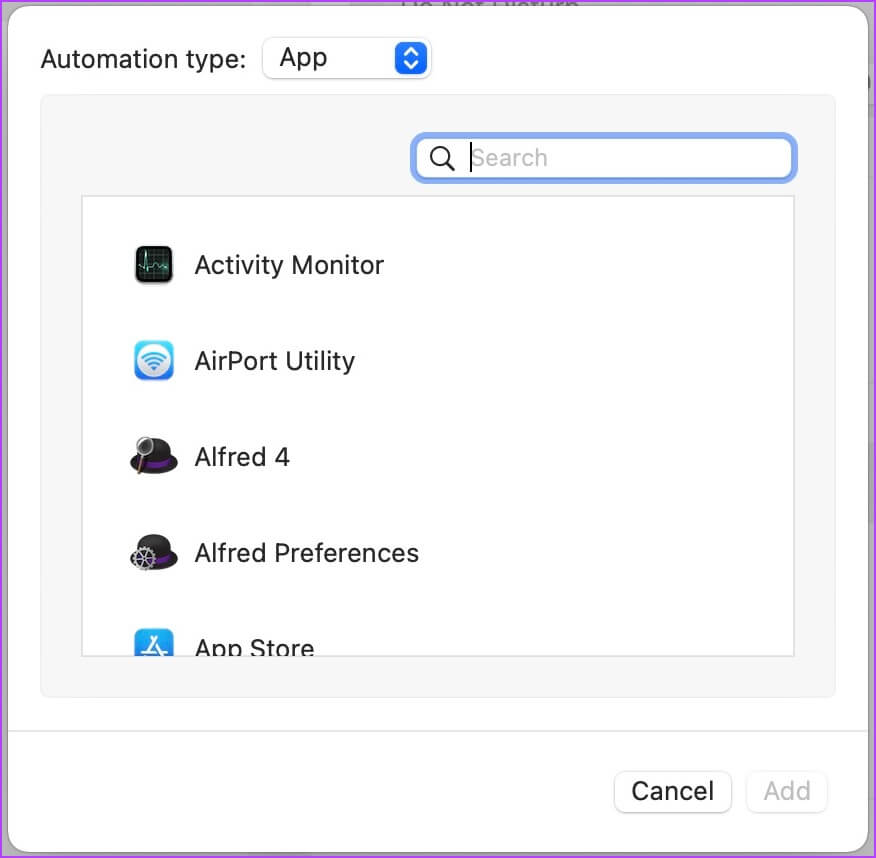Click the Alfred Preferences hat icon
The width and height of the screenshot is (876, 858).
(154, 552)
